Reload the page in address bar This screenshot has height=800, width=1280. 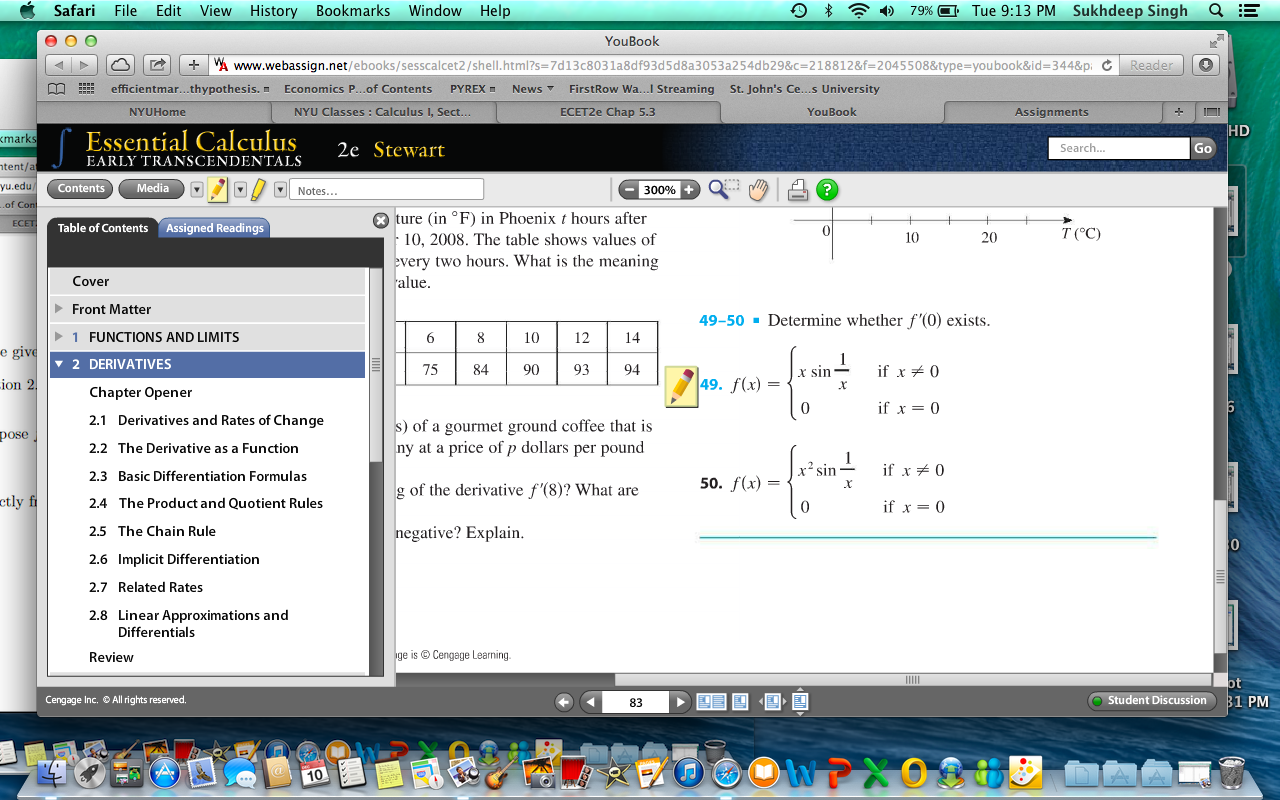1106,65
